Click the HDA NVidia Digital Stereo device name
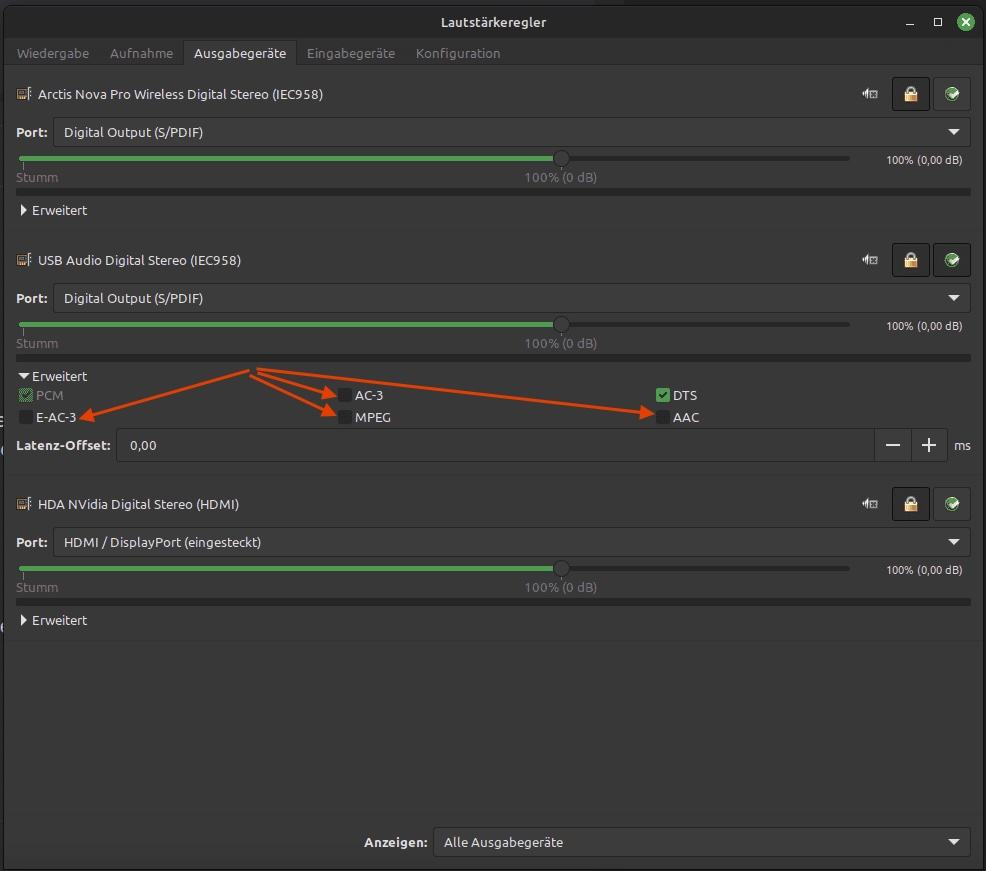Viewport: 986px width, 871px height. pyautogui.click(x=138, y=504)
